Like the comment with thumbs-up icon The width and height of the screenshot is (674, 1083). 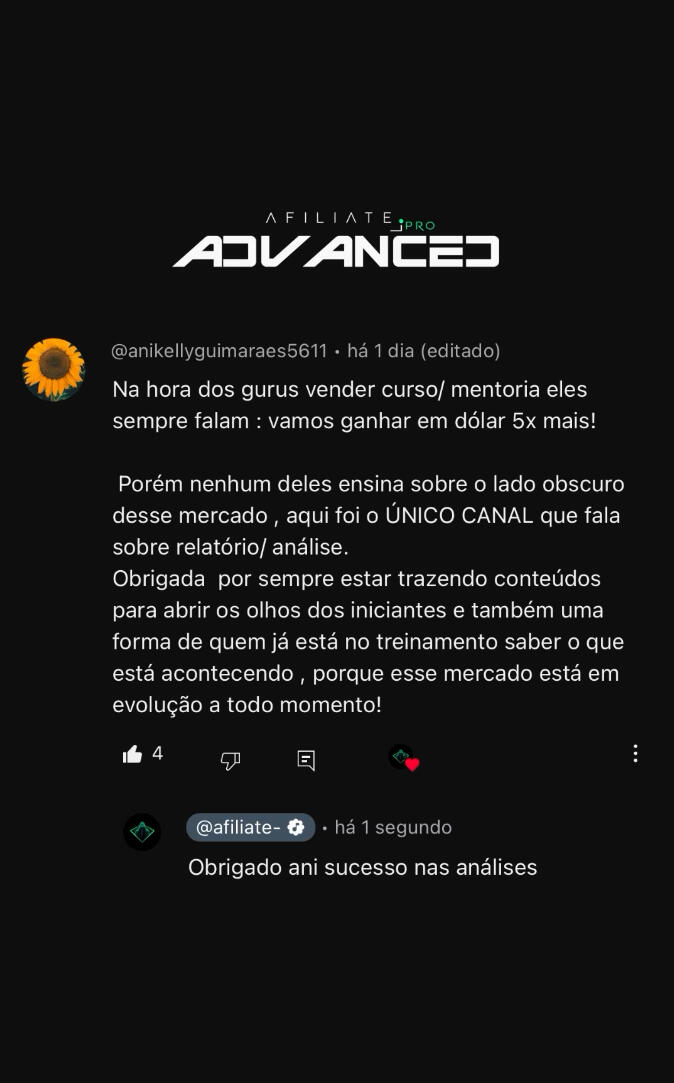[132, 754]
